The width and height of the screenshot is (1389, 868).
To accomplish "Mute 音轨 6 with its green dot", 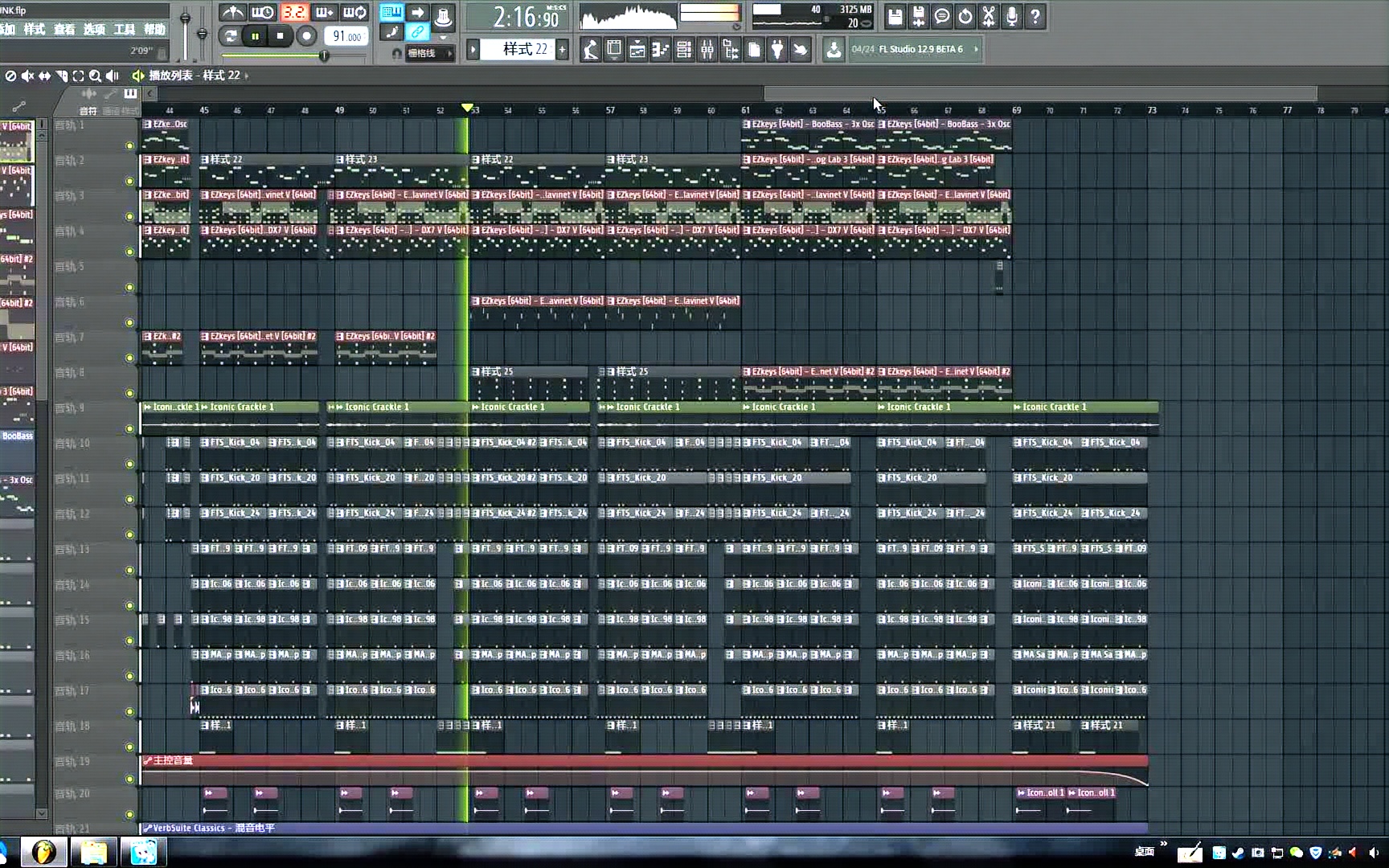I will 129,322.
